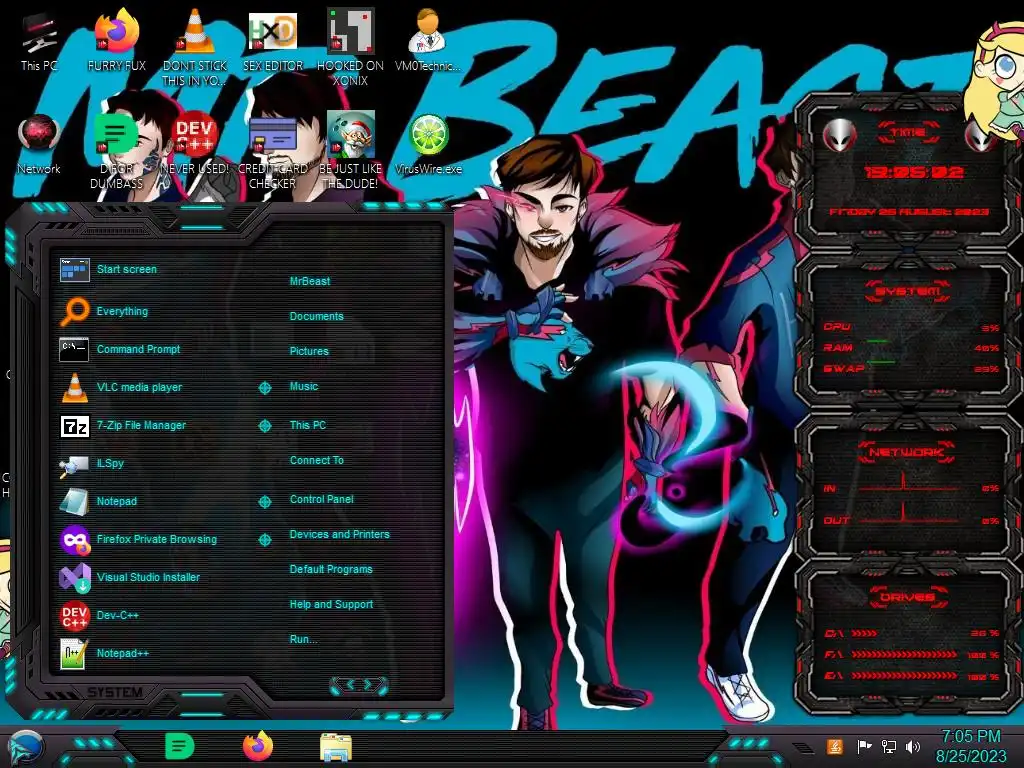This screenshot has height=768, width=1024.
Task: Open the HOOKED ON XONIX desktop icon
Action: click(x=350, y=46)
